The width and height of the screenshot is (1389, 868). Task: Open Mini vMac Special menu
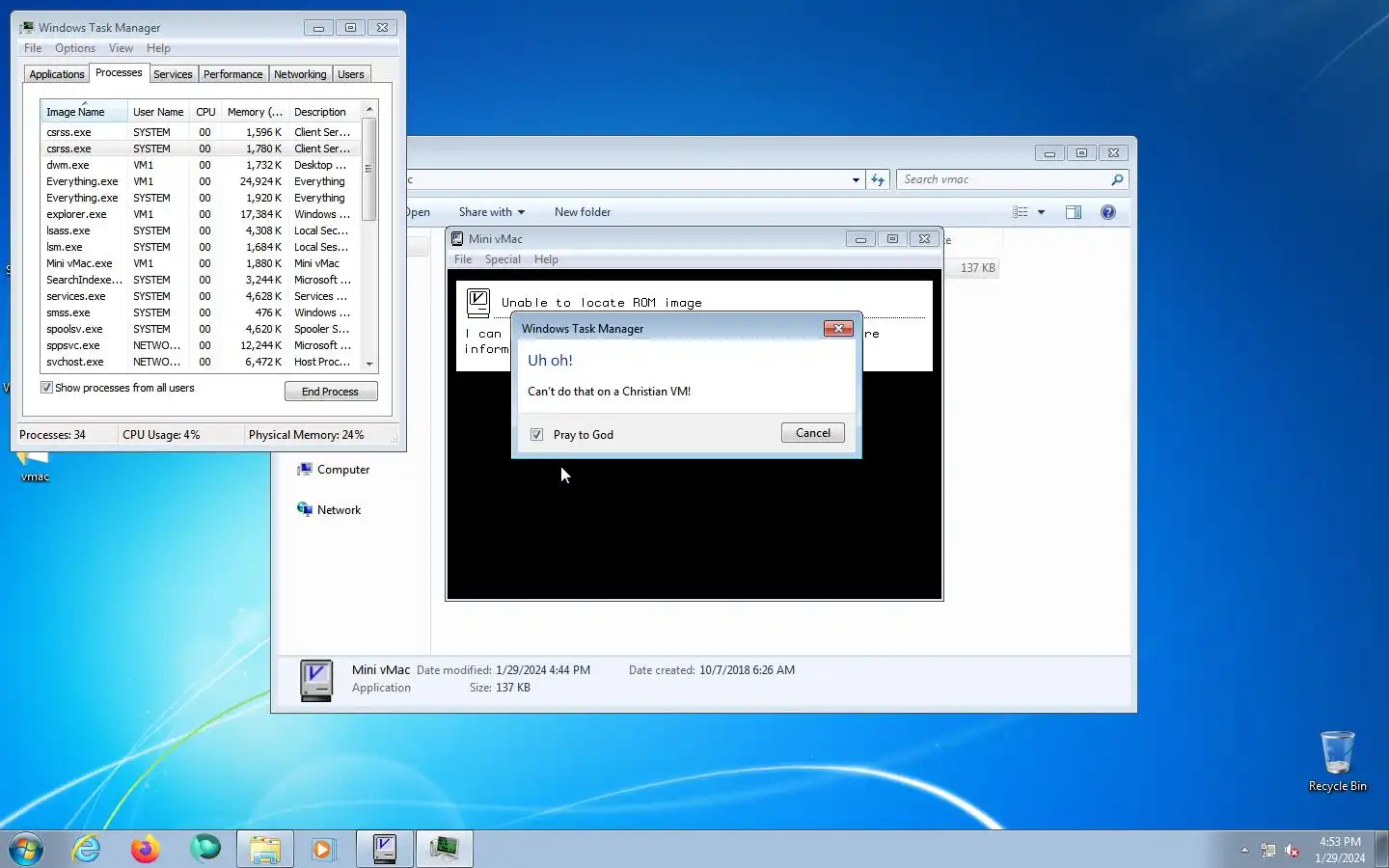click(x=503, y=259)
